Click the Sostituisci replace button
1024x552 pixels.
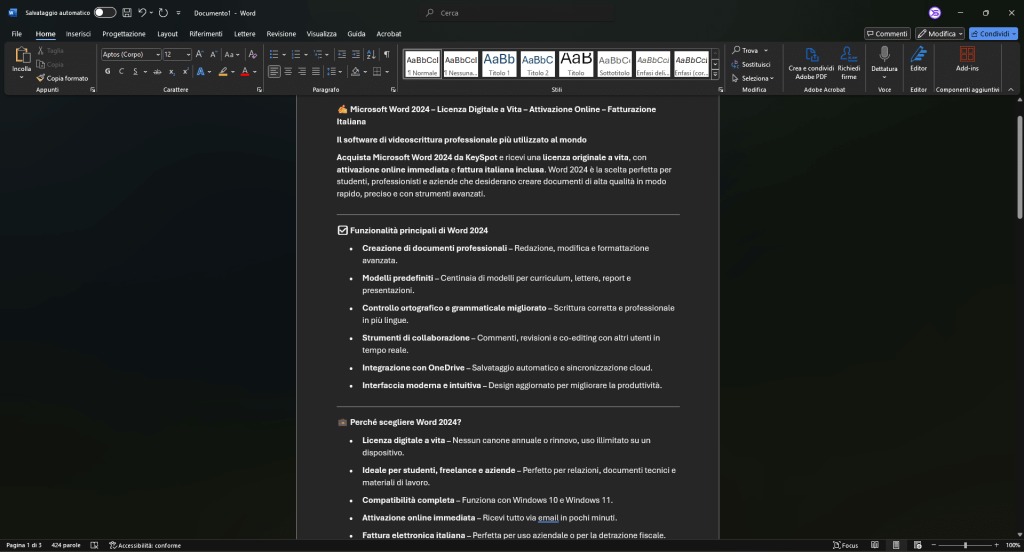click(751, 64)
